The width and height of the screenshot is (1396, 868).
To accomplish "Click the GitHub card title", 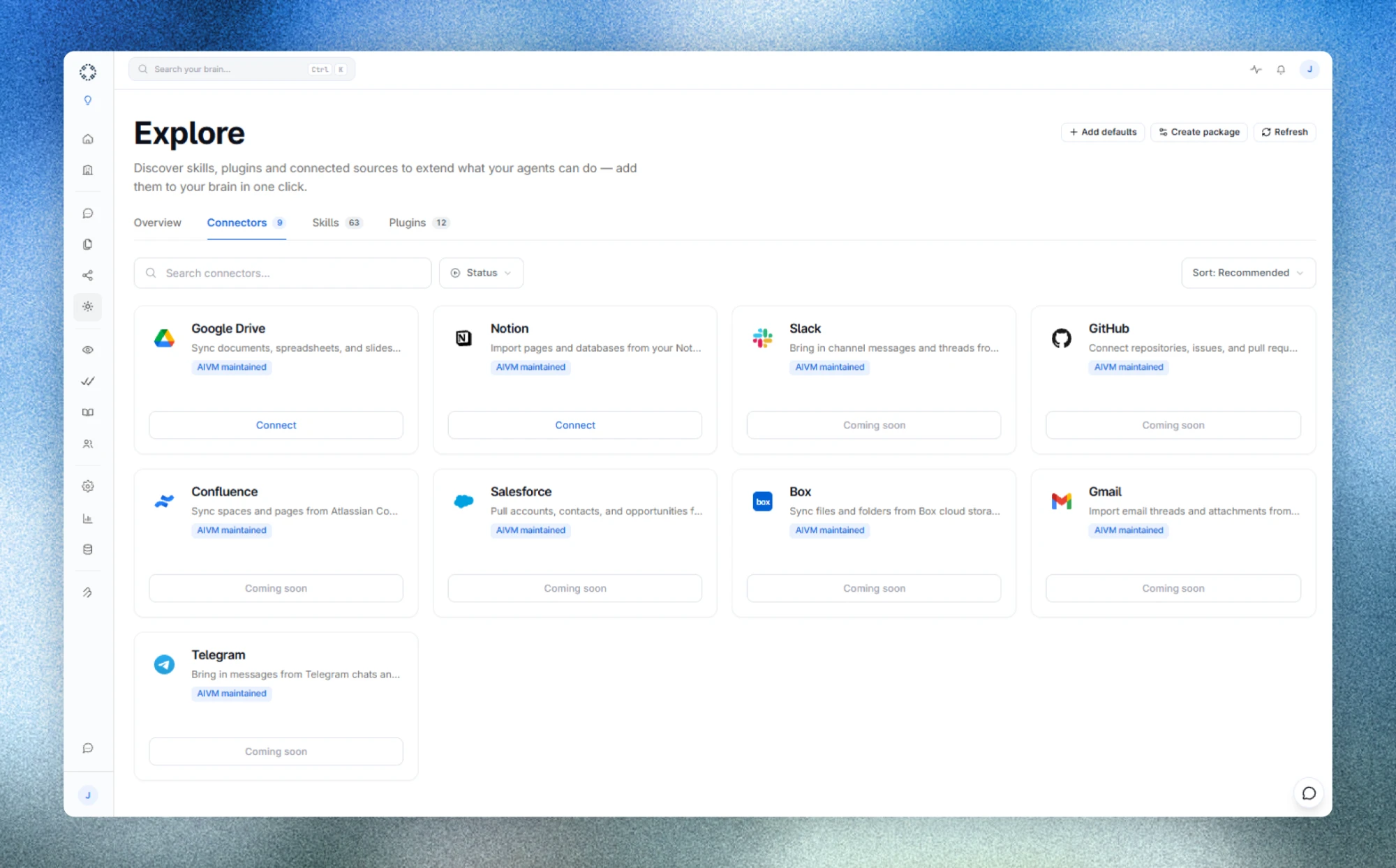I will pos(1108,329).
